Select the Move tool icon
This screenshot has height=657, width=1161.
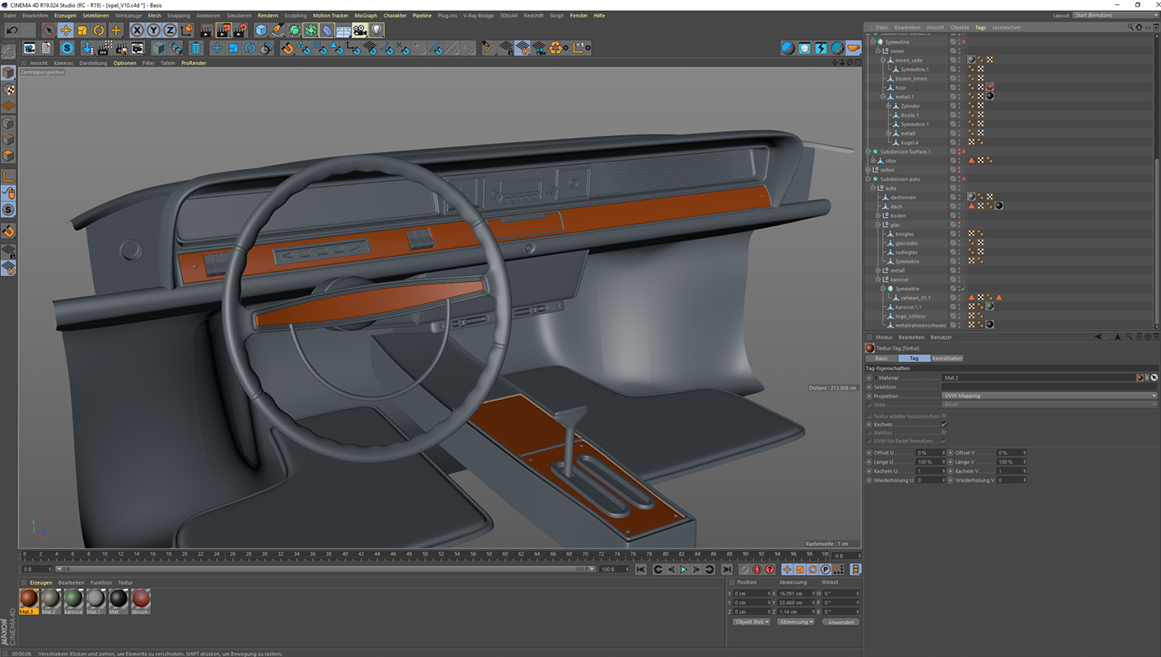66,31
